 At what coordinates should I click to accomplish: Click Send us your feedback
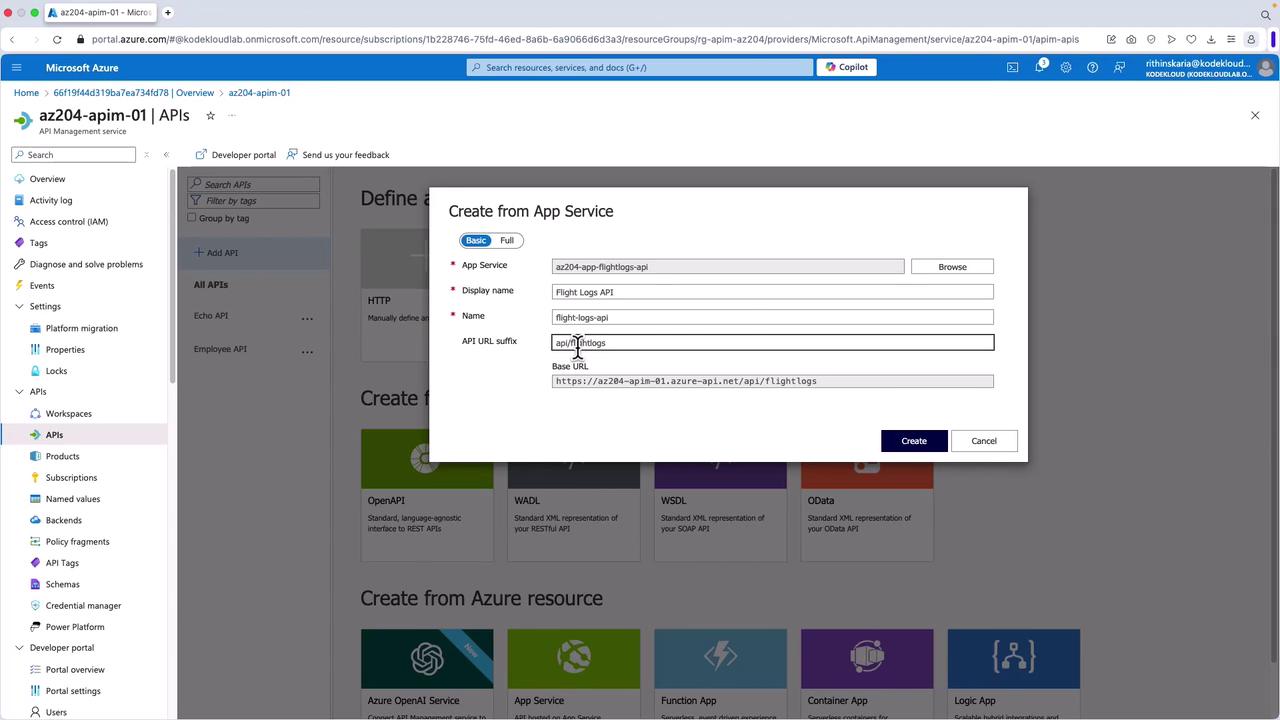click(338, 155)
